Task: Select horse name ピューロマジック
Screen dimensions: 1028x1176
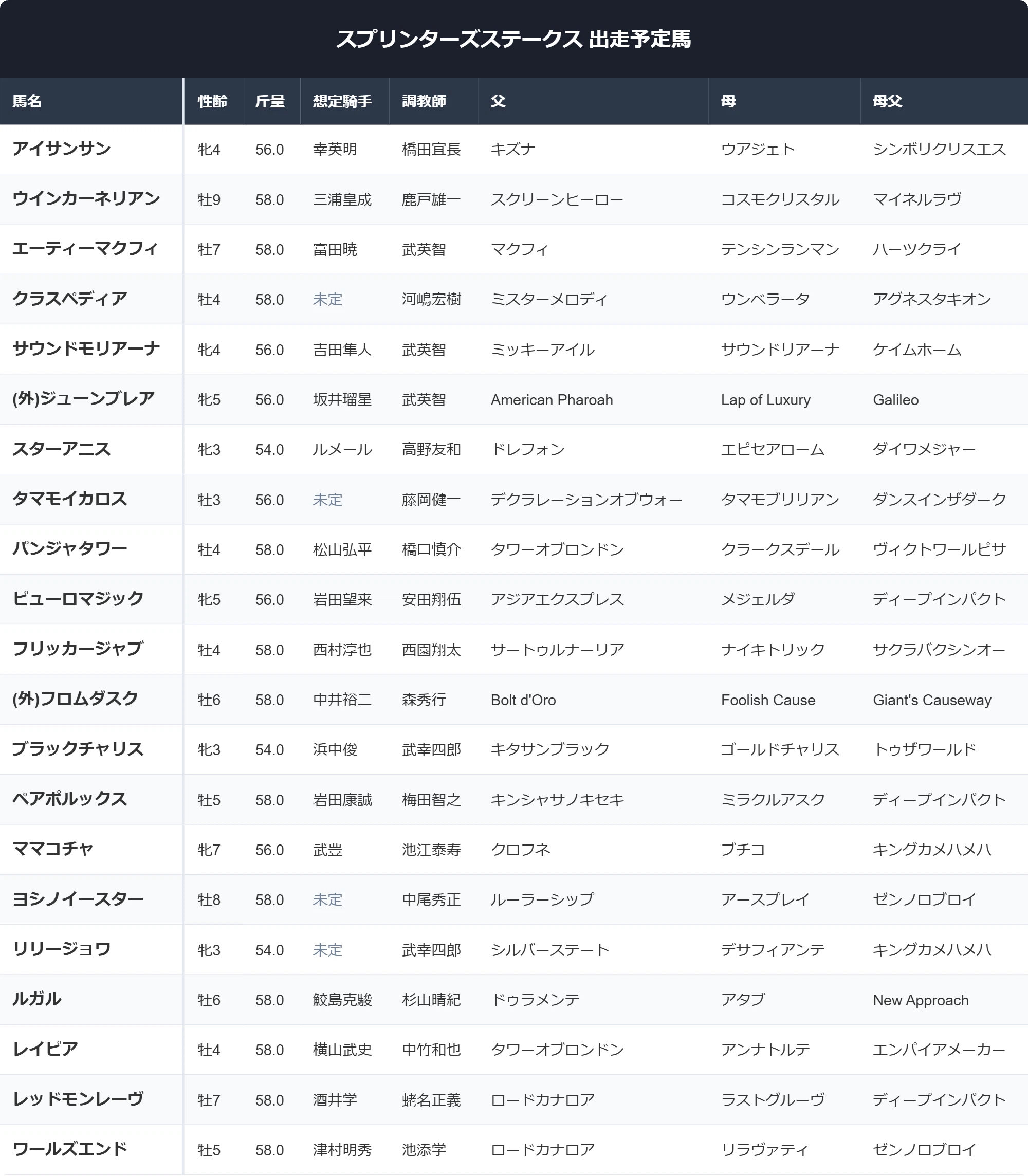Action: click(78, 599)
